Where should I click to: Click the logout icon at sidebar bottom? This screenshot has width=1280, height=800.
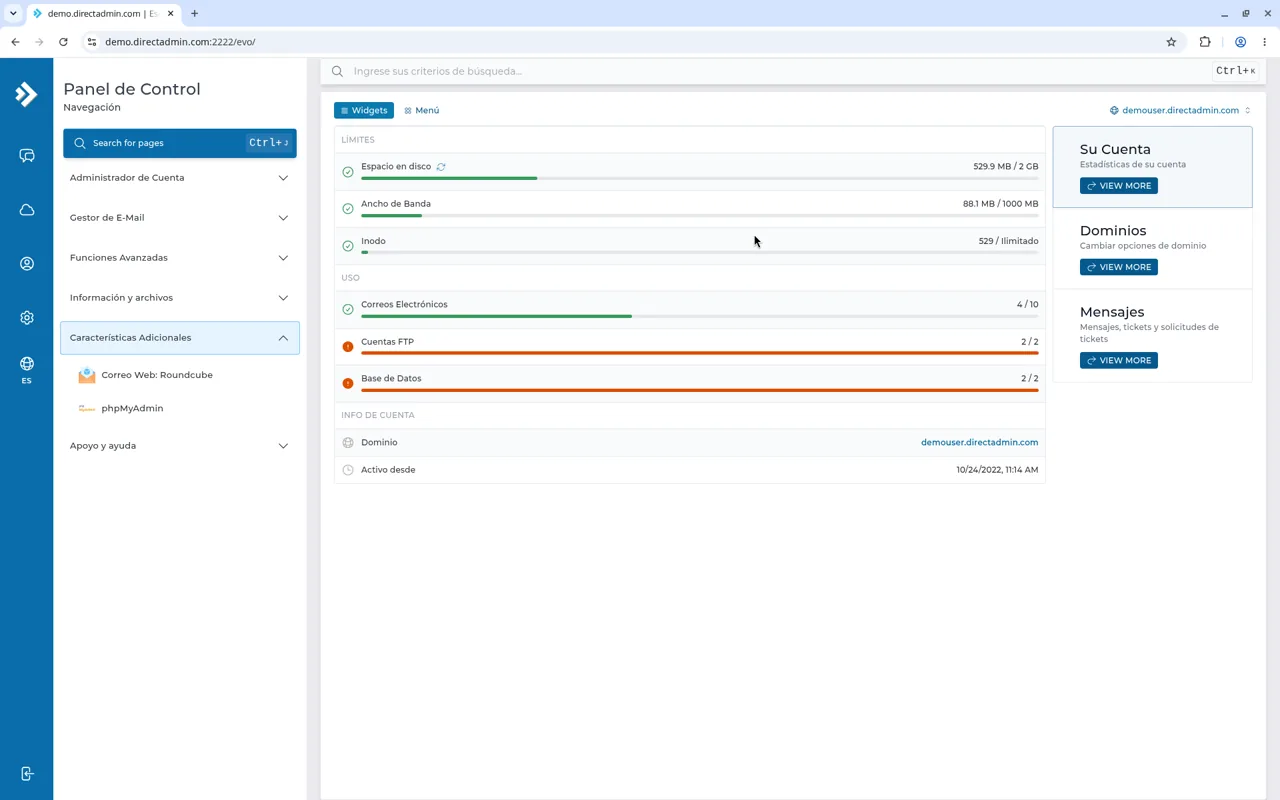(x=27, y=774)
